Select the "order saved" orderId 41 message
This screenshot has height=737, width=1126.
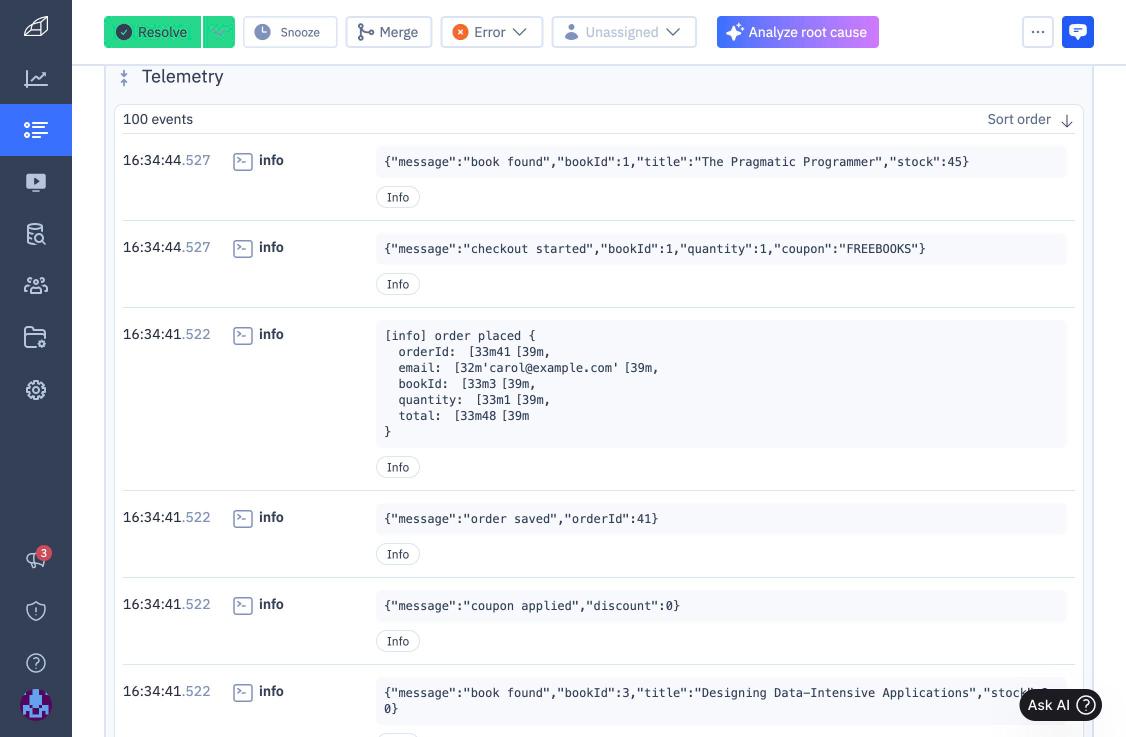click(721, 519)
